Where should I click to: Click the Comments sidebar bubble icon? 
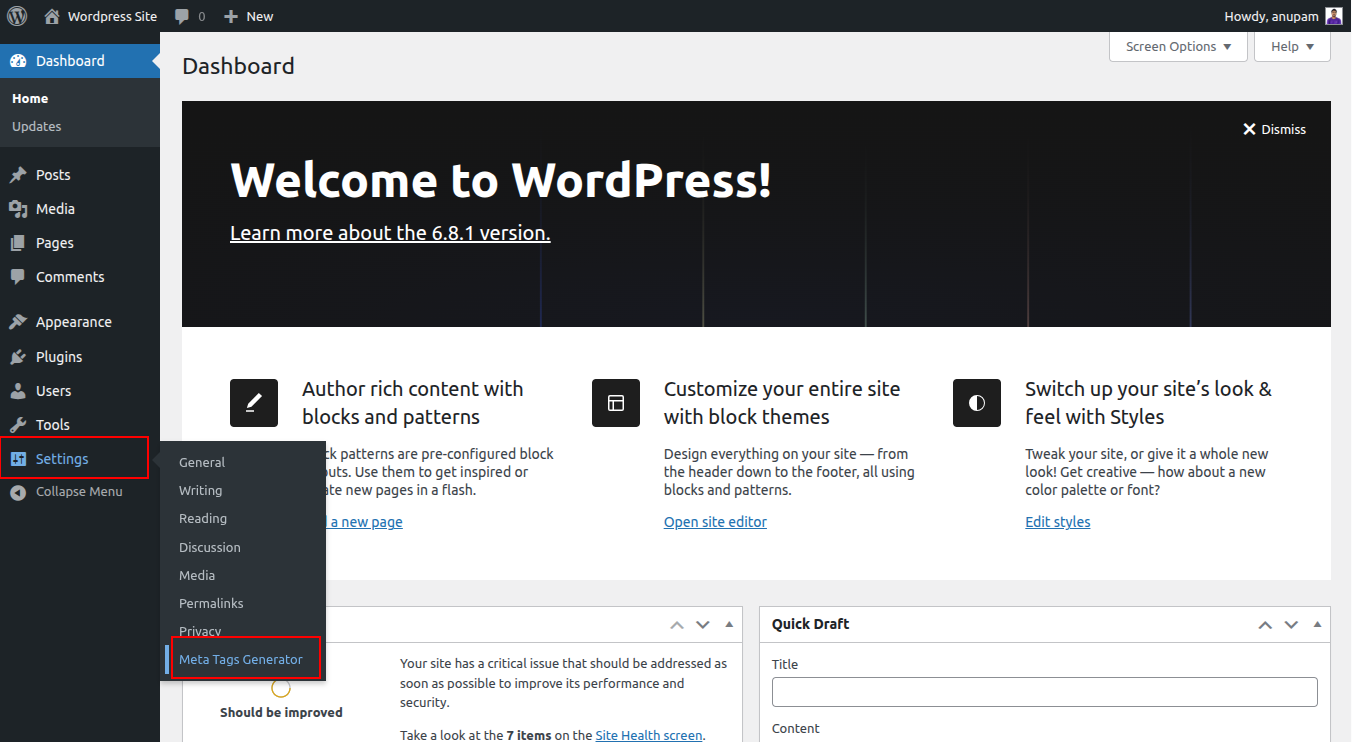pyautogui.click(x=18, y=277)
